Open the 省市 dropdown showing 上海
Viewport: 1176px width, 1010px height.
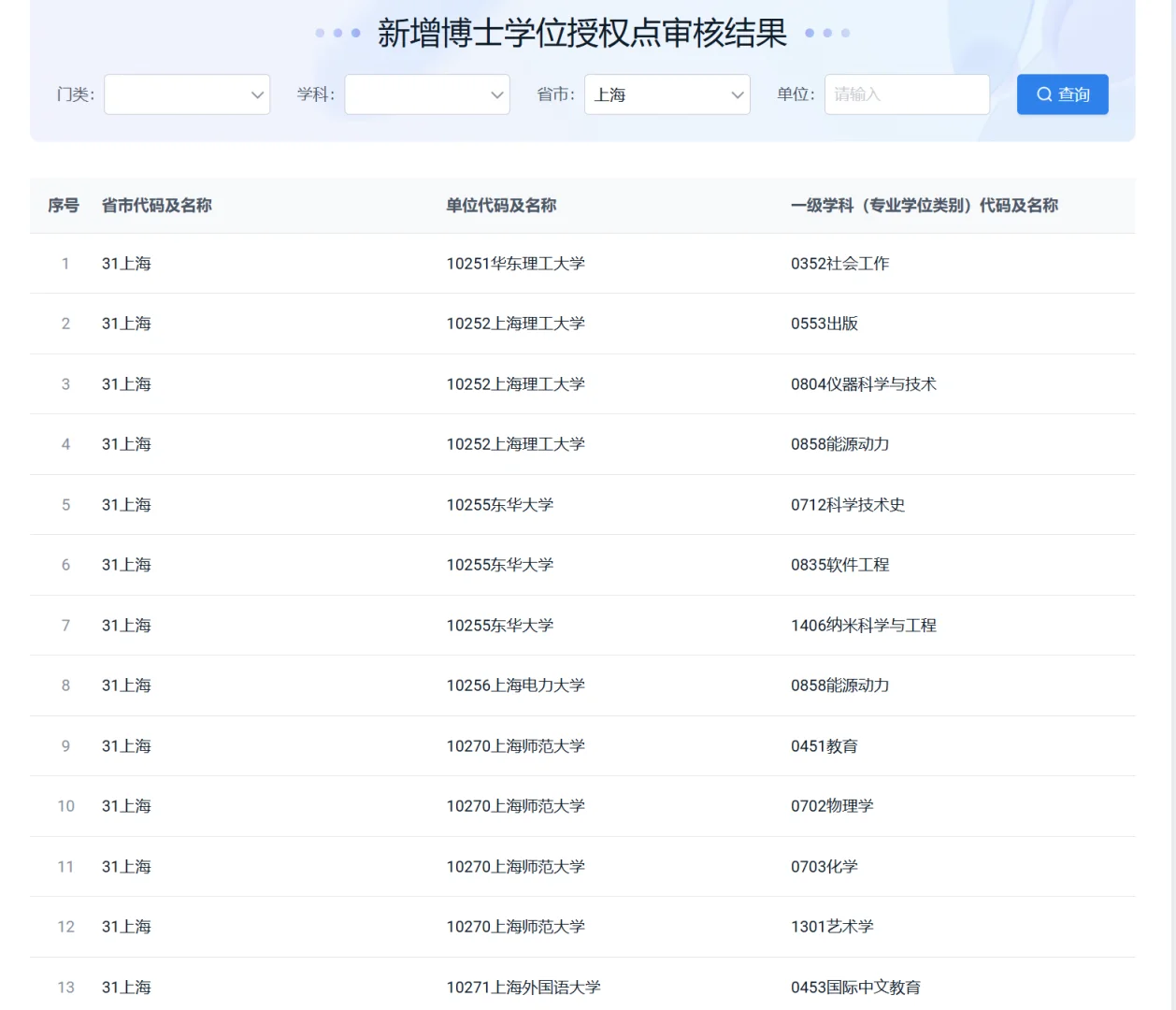coord(667,94)
